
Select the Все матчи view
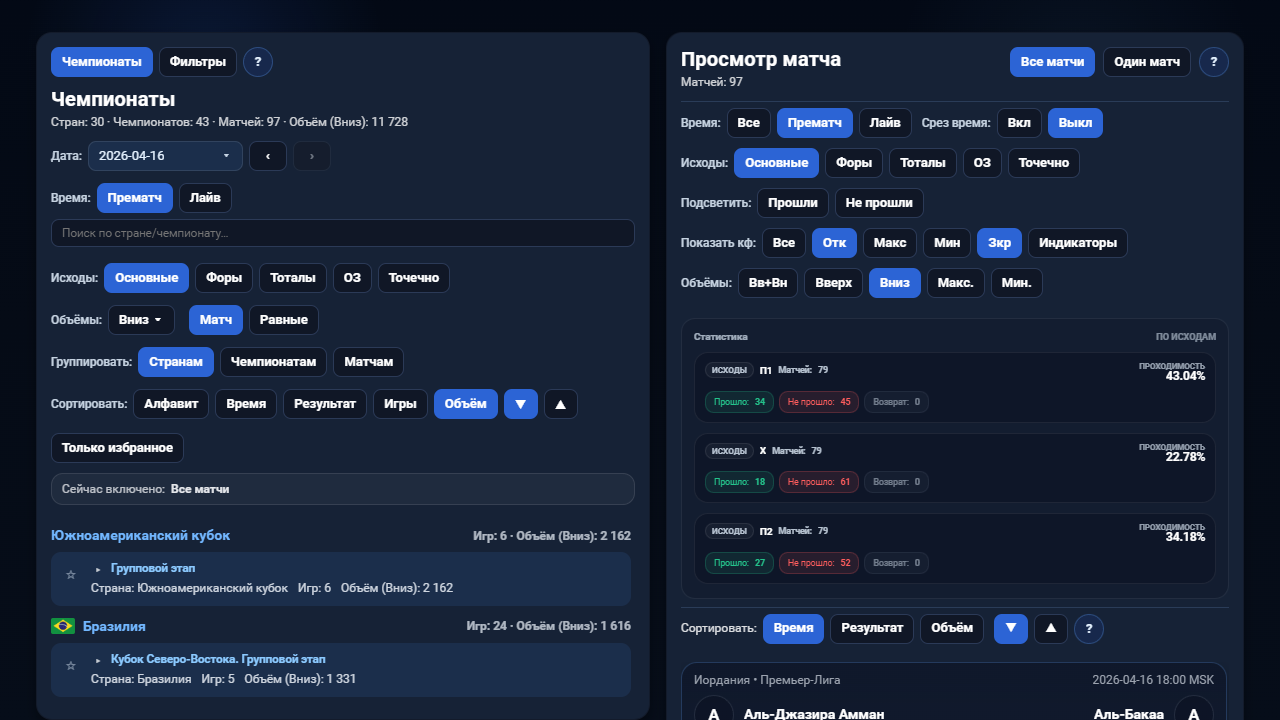tap(1052, 62)
